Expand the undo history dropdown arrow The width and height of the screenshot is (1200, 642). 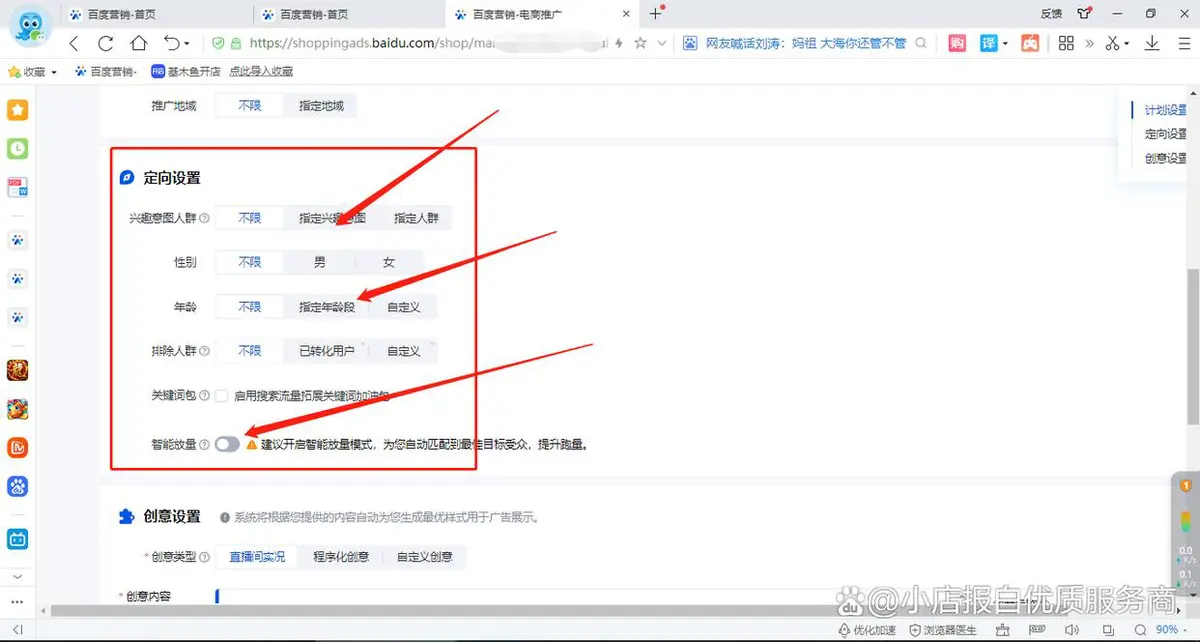click(x=188, y=44)
